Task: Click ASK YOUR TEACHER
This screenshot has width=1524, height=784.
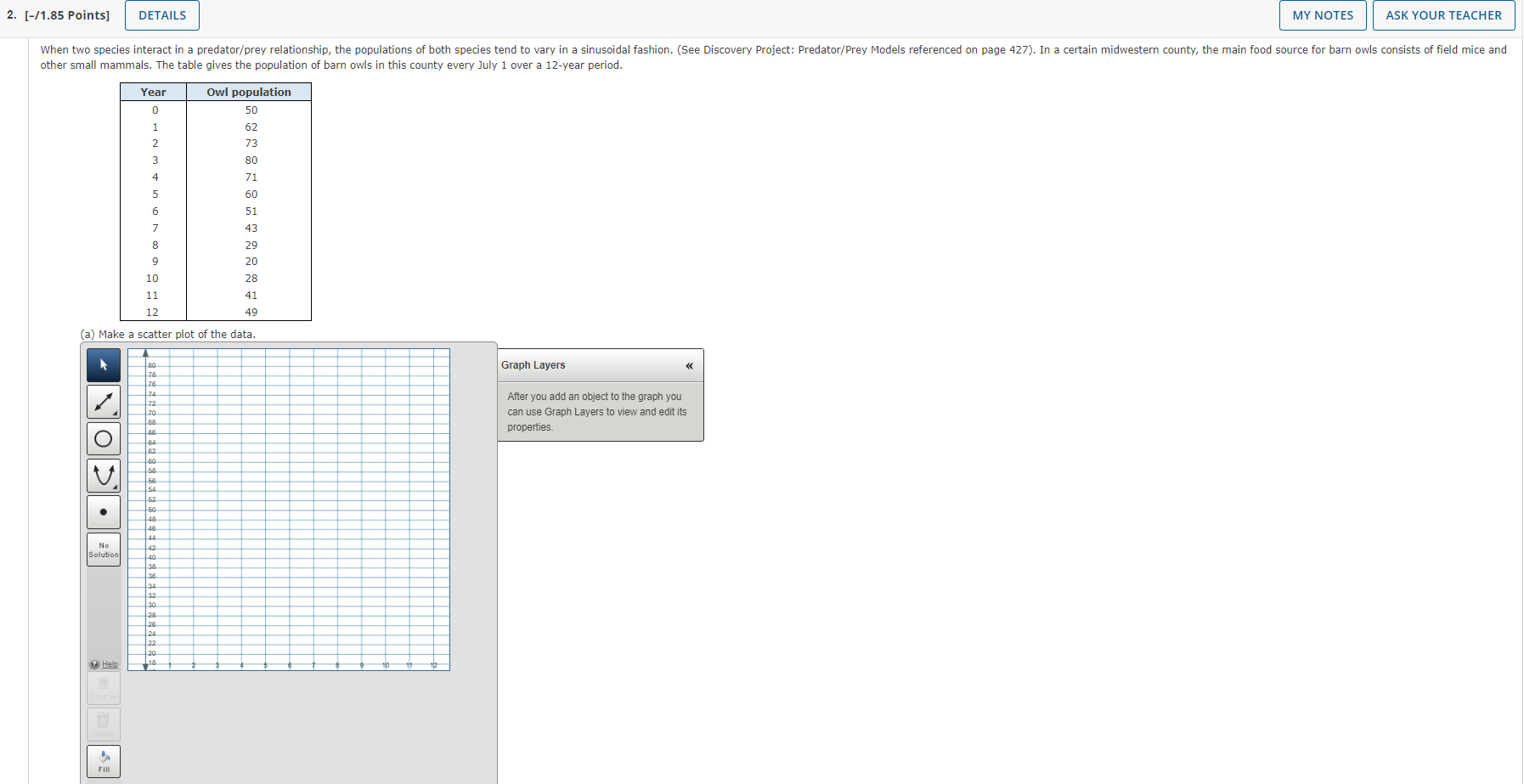Action: click(x=1443, y=14)
